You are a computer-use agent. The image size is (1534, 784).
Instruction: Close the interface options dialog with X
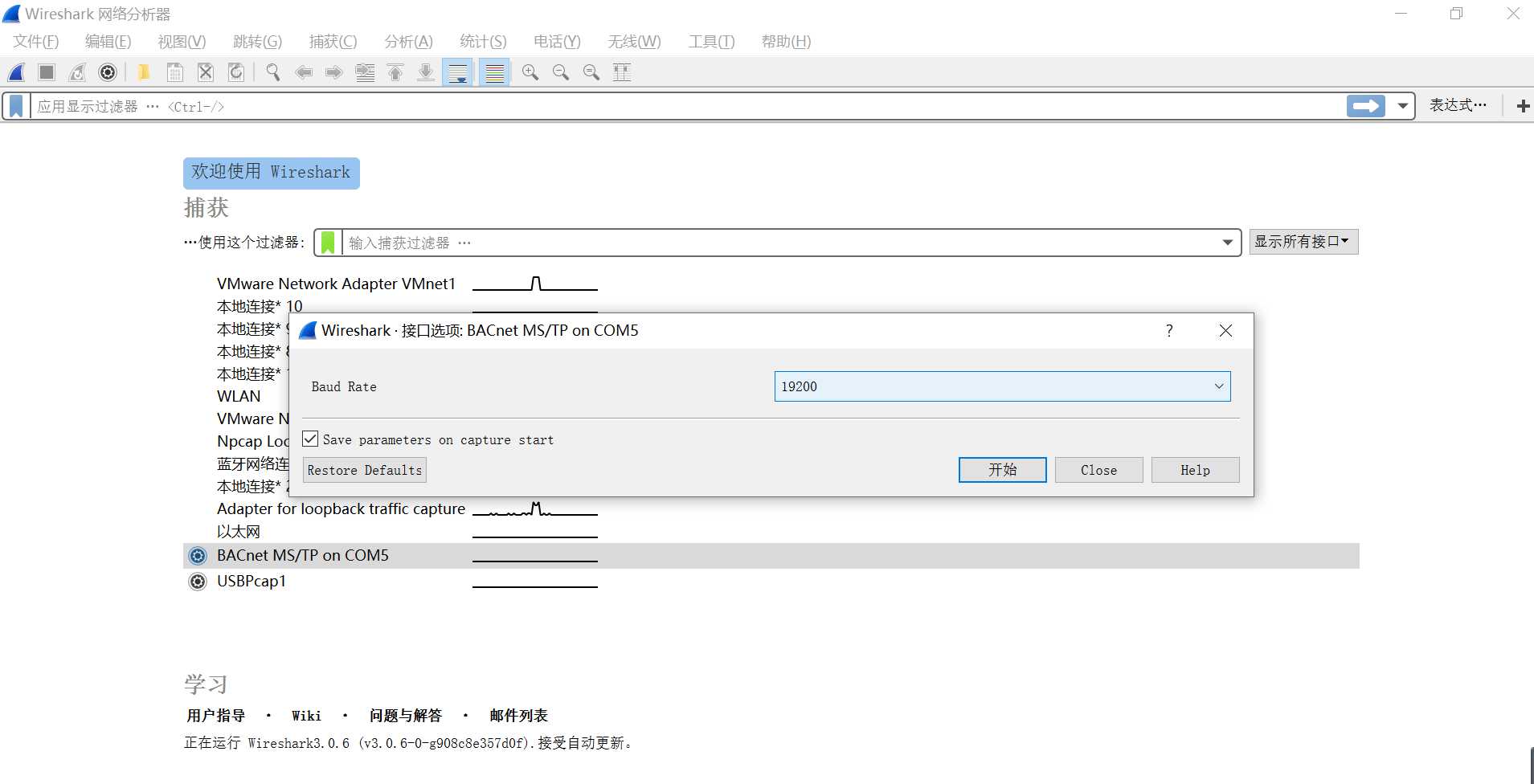1225,330
